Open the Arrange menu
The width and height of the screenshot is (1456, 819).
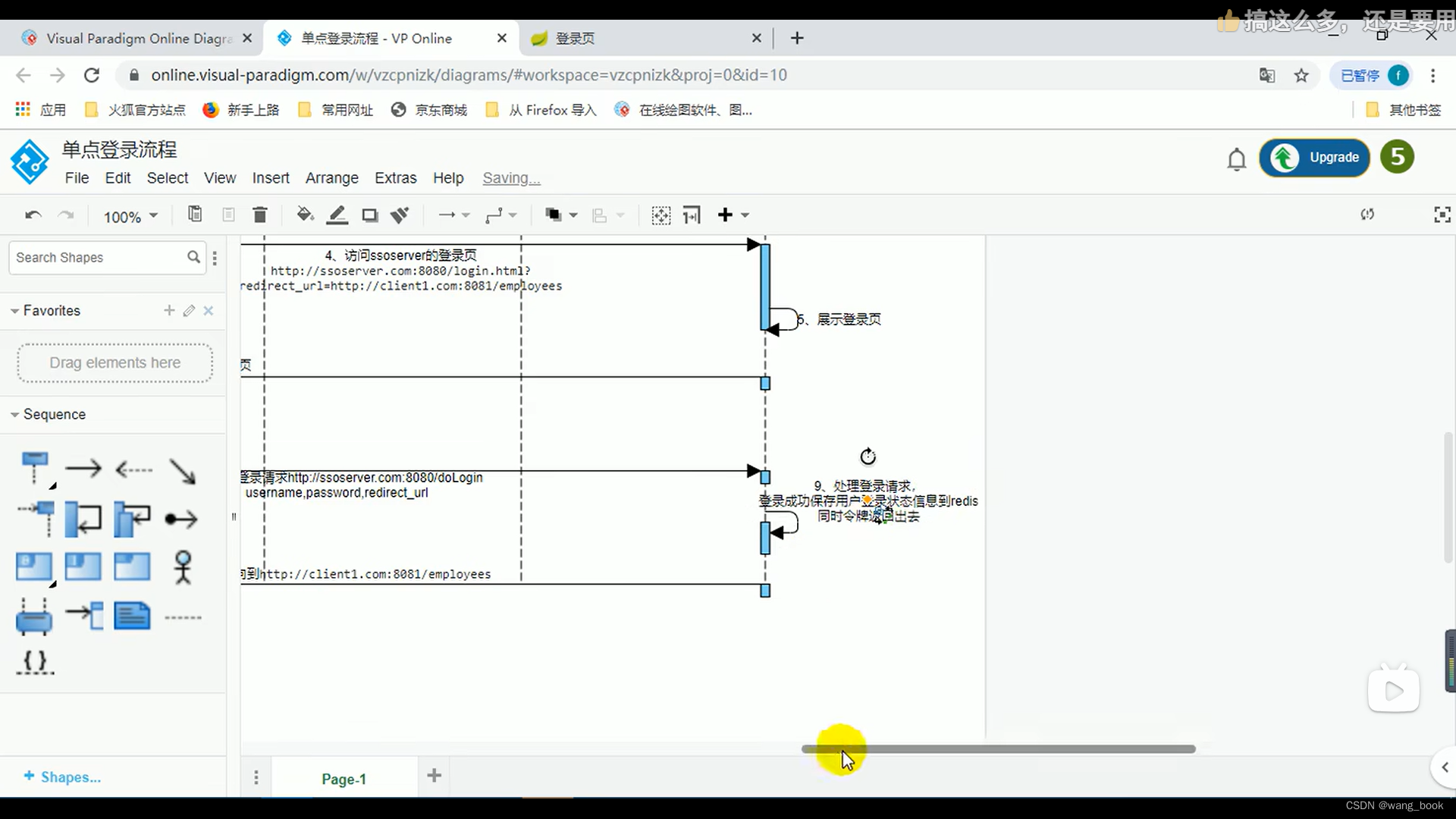click(332, 177)
